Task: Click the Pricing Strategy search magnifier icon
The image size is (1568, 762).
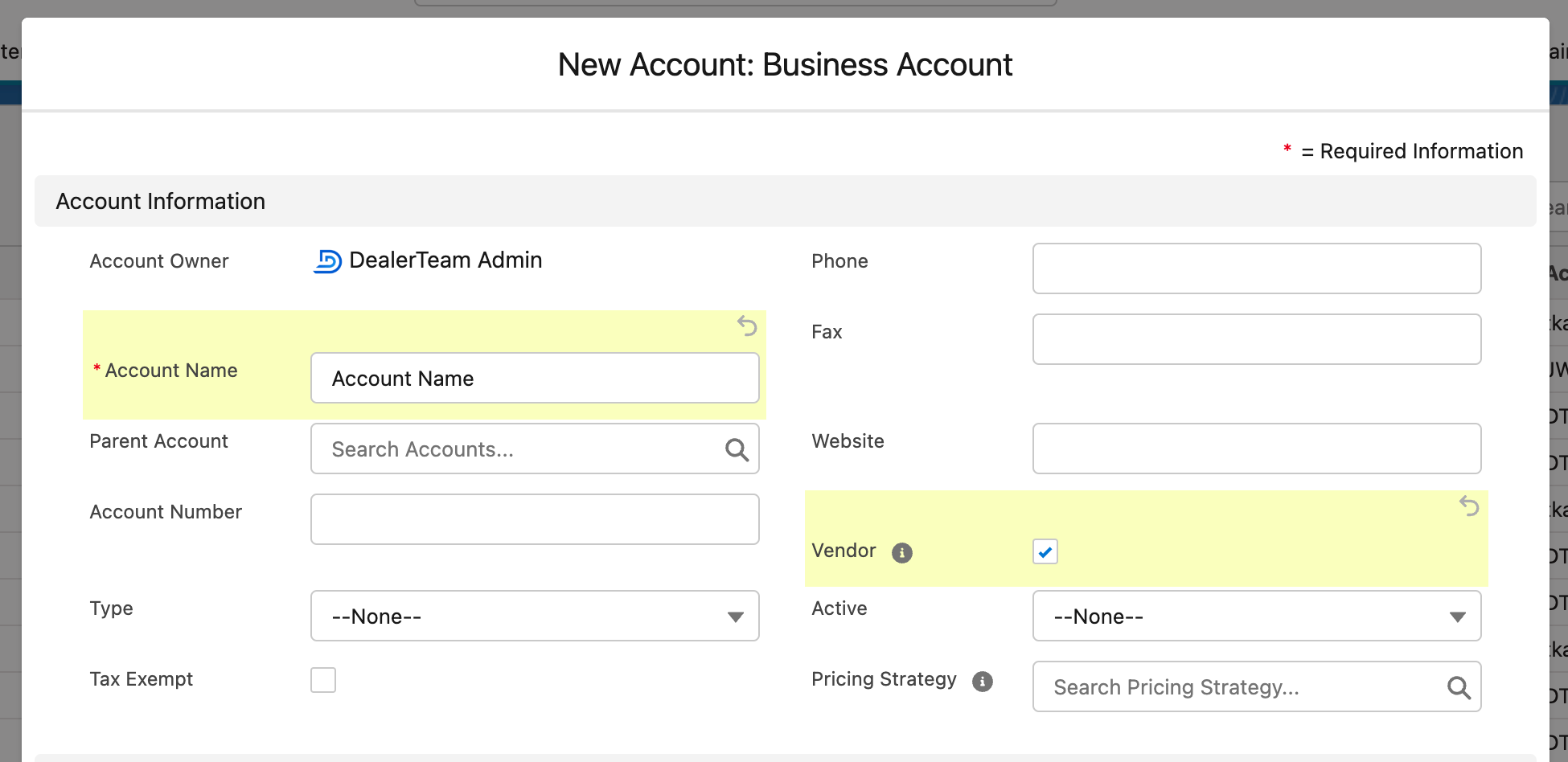Action: pos(1458,687)
